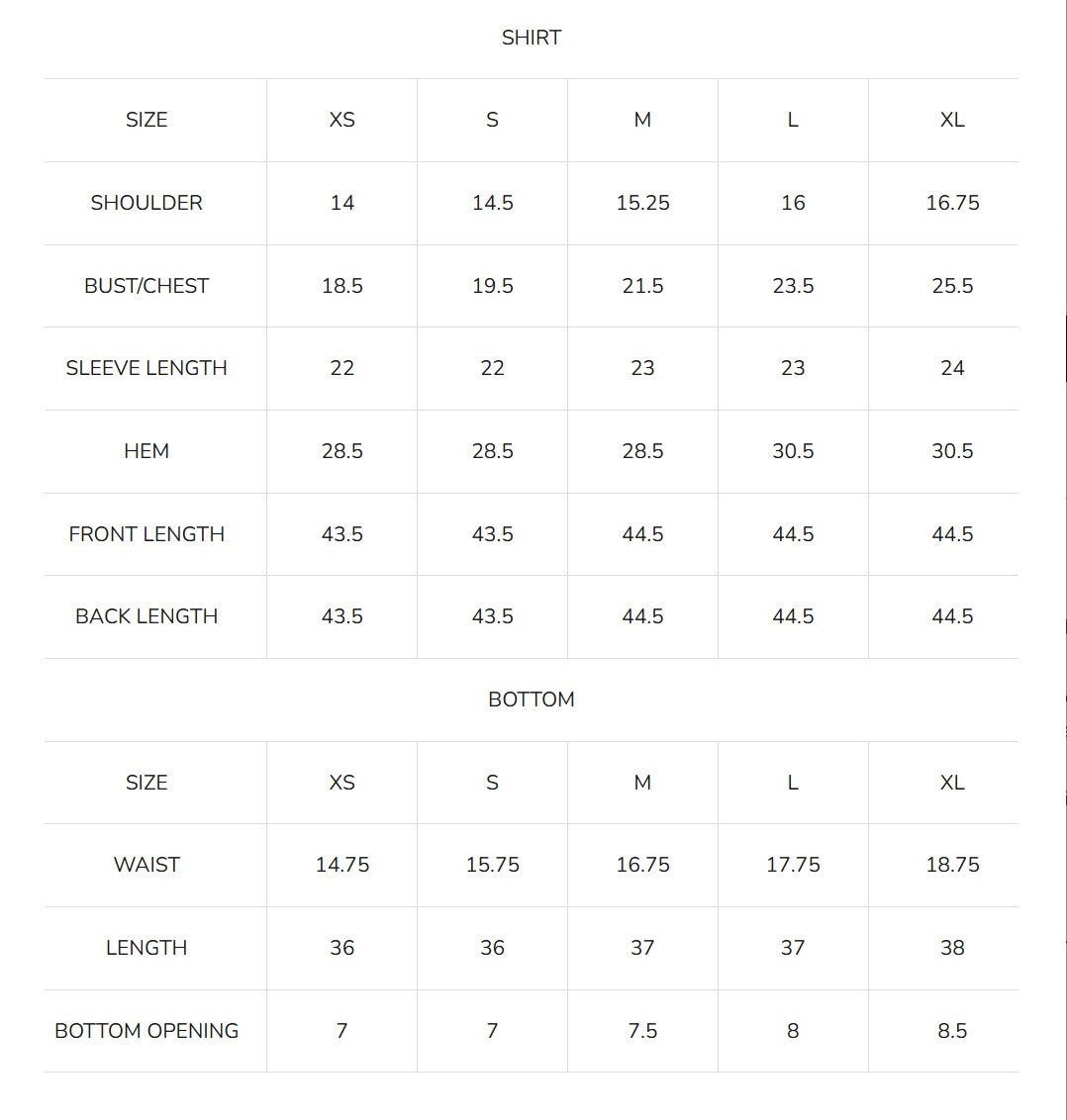Click the SHIRT table title
Viewport: 1067px width, 1120px height.
pos(531,38)
